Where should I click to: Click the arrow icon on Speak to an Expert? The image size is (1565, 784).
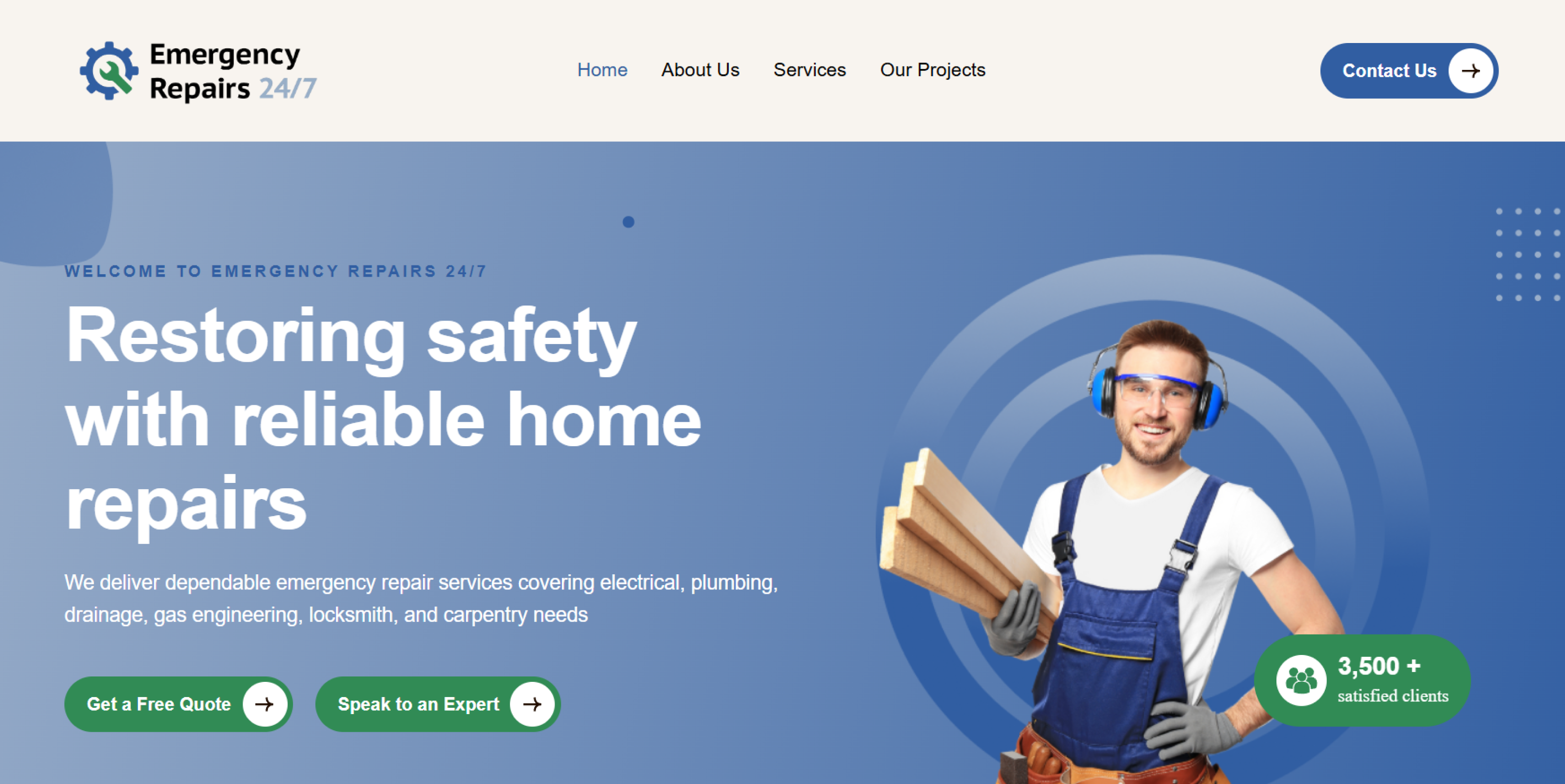click(532, 704)
